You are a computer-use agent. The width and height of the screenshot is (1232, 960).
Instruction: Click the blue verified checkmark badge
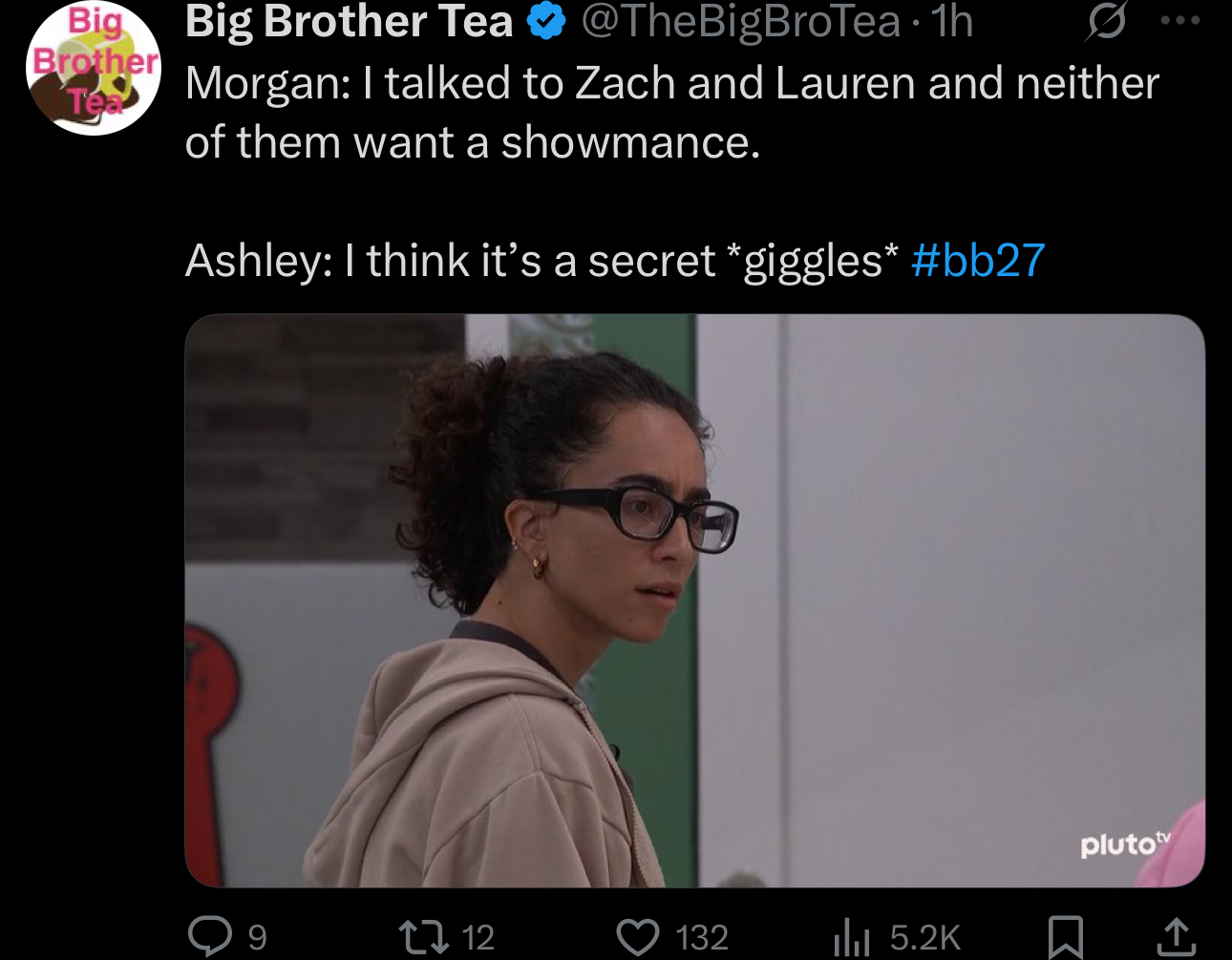546,23
